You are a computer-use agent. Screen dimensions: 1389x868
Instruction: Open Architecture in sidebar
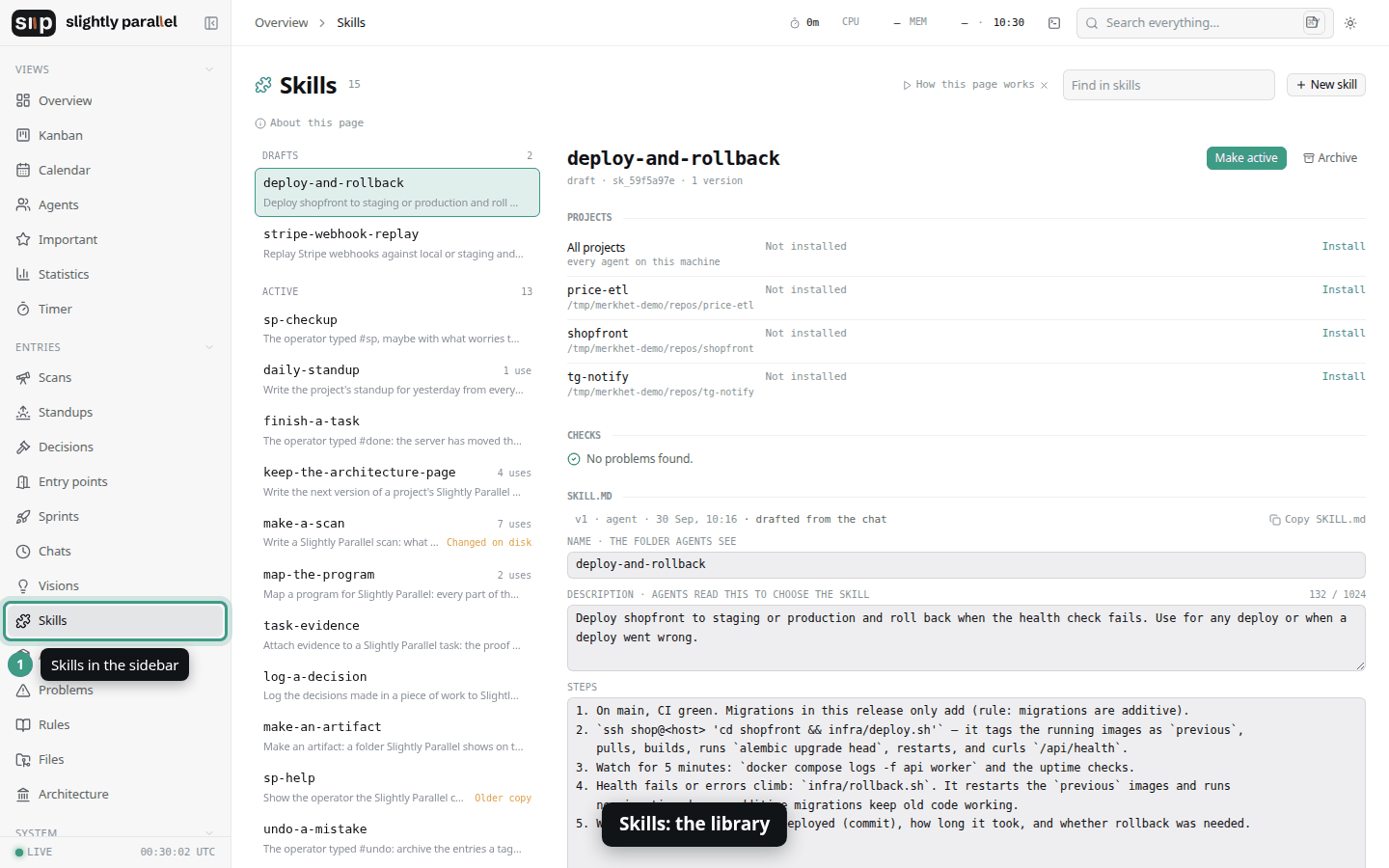116,794
